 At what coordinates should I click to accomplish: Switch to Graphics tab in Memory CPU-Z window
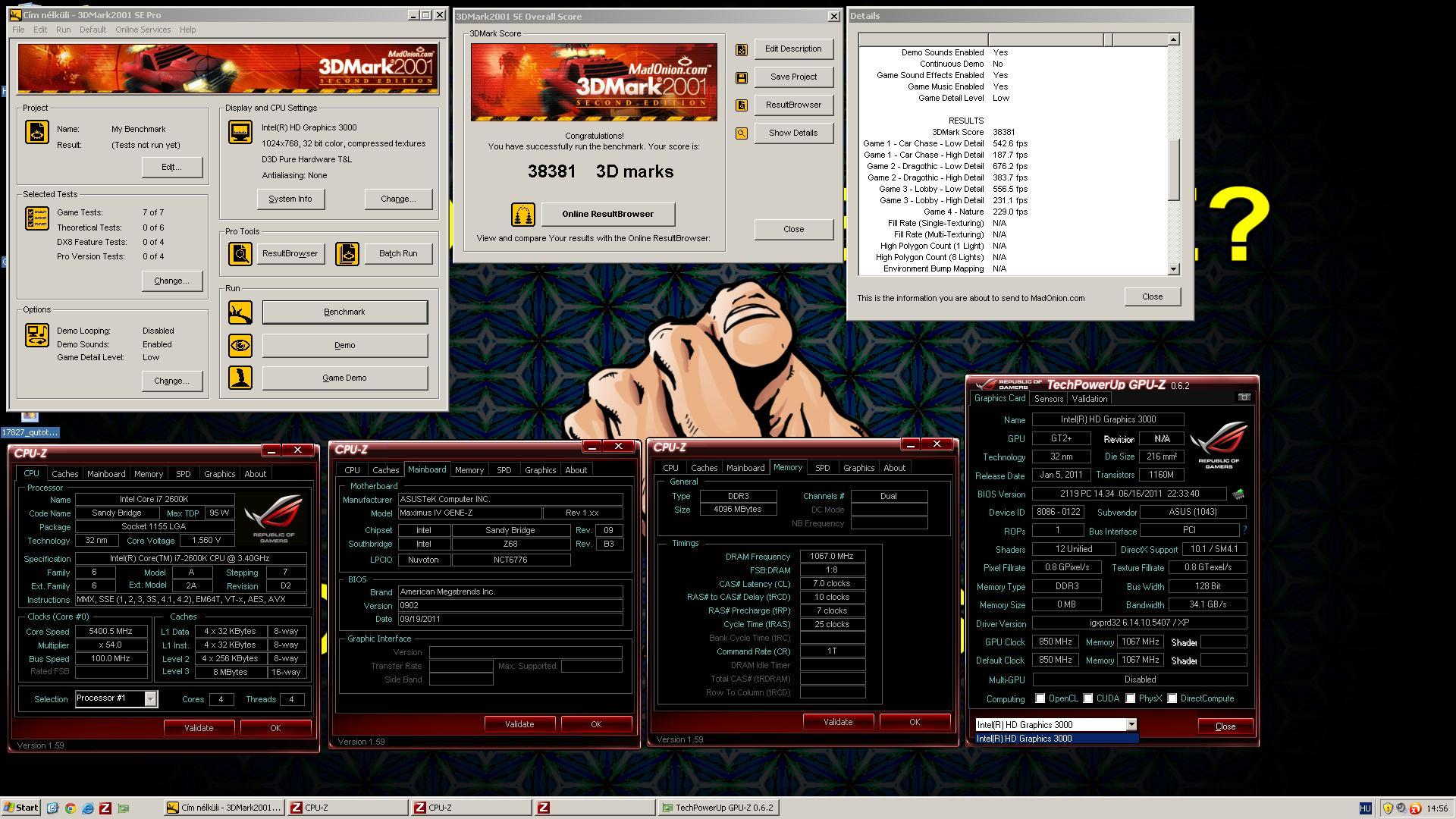[x=858, y=468]
